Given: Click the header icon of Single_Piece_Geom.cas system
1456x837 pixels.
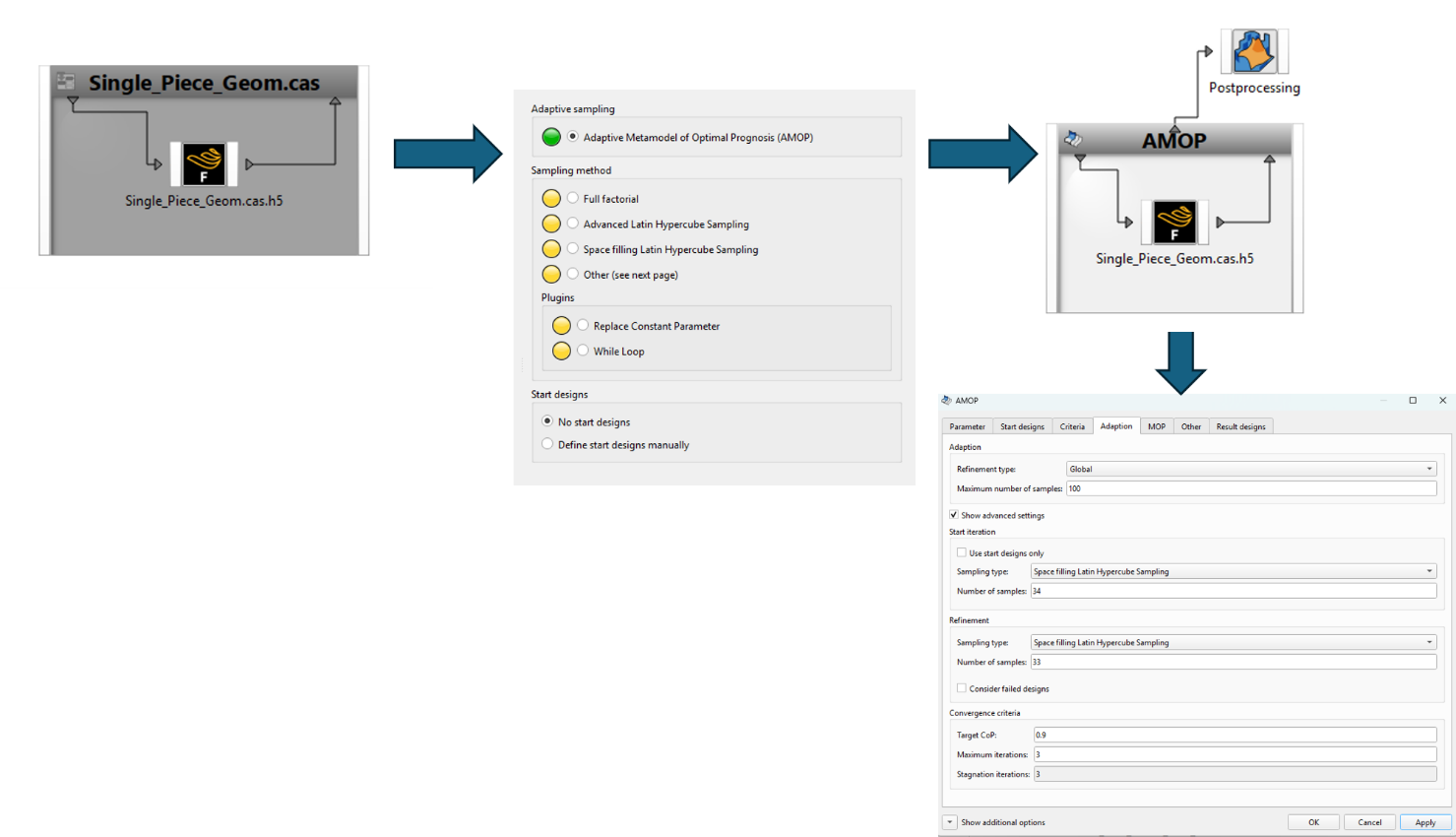Looking at the screenshot, I should [x=66, y=81].
